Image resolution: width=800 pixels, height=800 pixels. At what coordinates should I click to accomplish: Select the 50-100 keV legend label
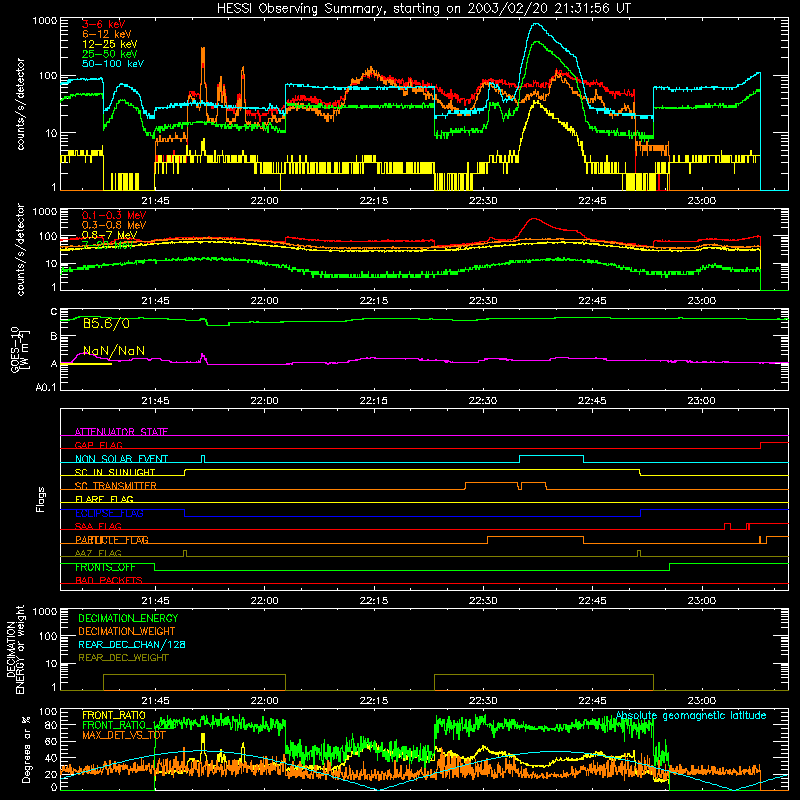click(x=113, y=64)
